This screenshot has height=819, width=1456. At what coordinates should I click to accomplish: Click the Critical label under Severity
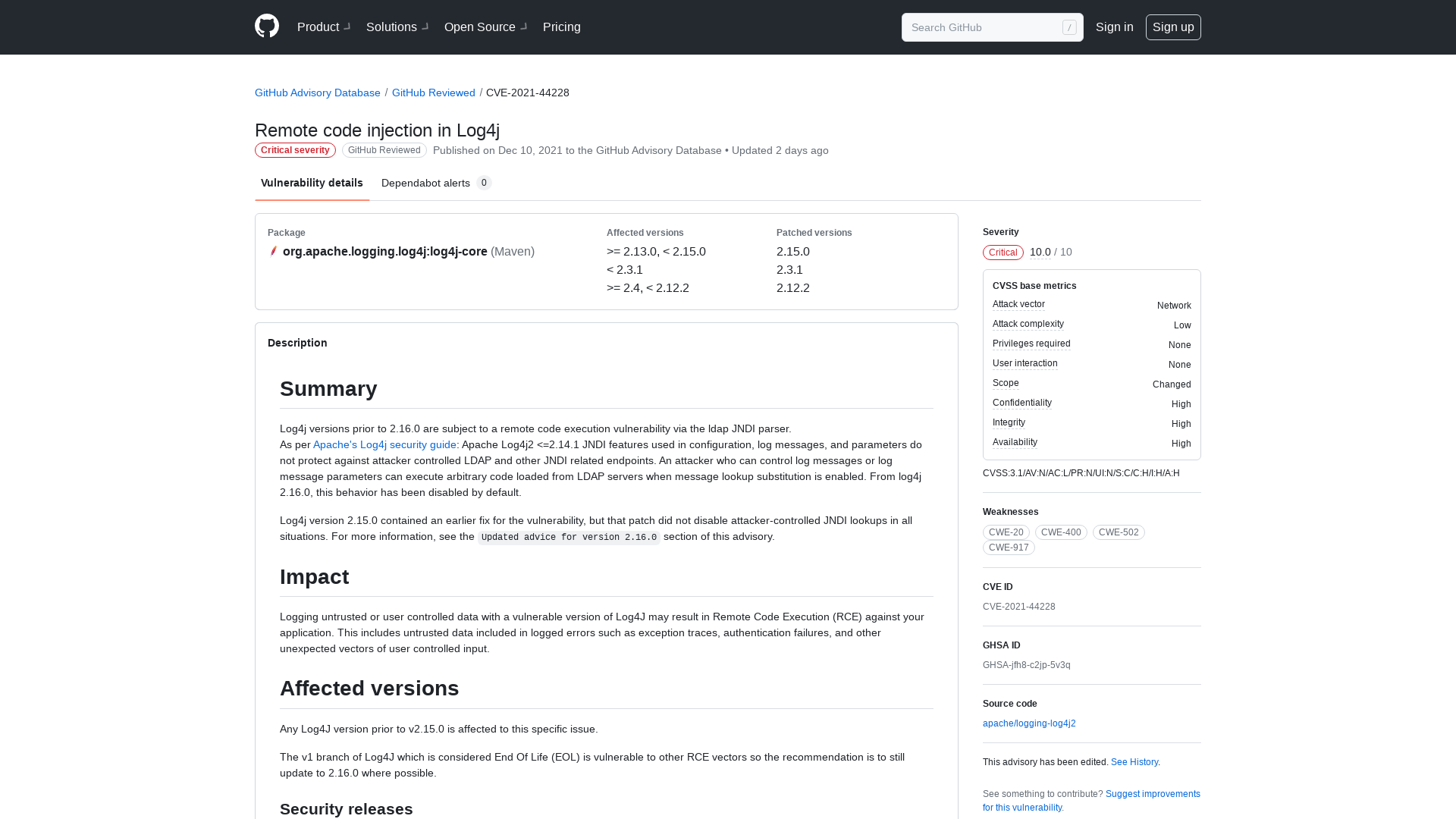[x=1003, y=253]
